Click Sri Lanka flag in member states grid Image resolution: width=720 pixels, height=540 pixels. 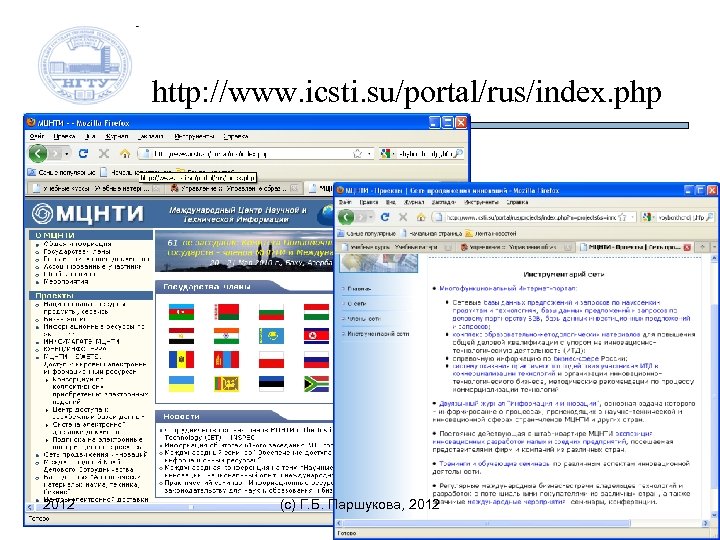(226, 384)
